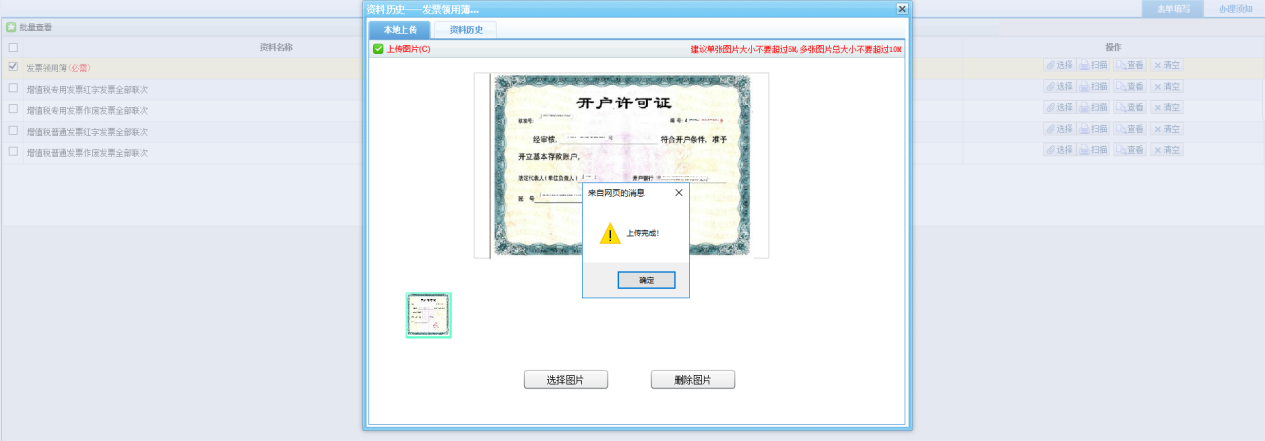Toggle the select-all checkbox in table header
This screenshot has height=441, width=1265.
click(x=13, y=47)
